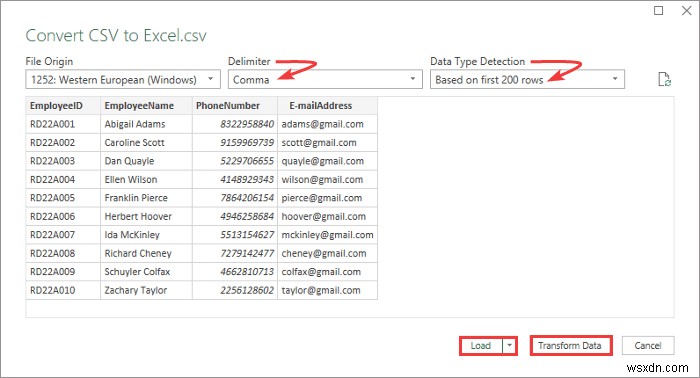The image size is (700, 378).
Task: Click email adams@gmail.com
Action: [x=322, y=124]
